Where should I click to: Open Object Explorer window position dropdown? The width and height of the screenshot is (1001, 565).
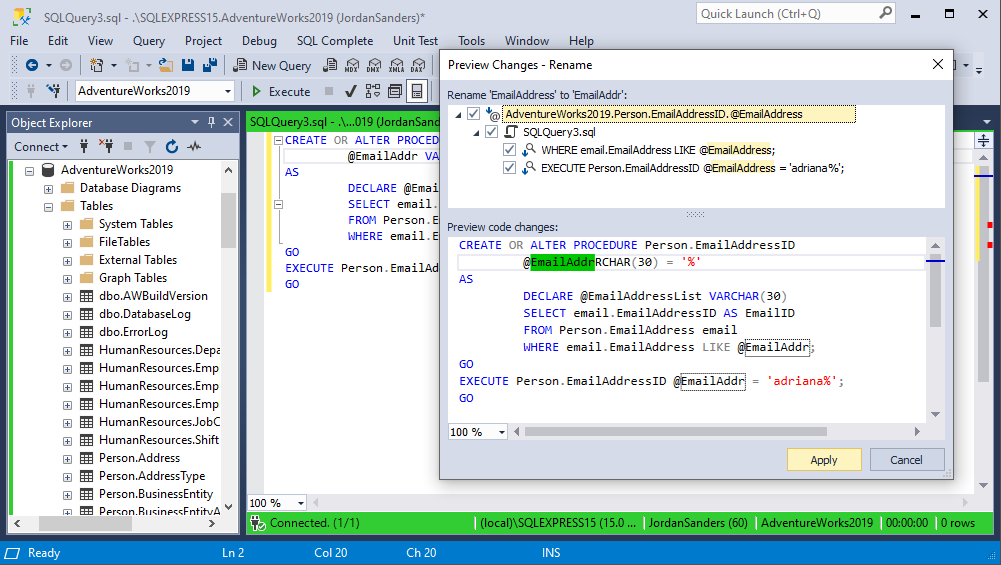[x=195, y=122]
